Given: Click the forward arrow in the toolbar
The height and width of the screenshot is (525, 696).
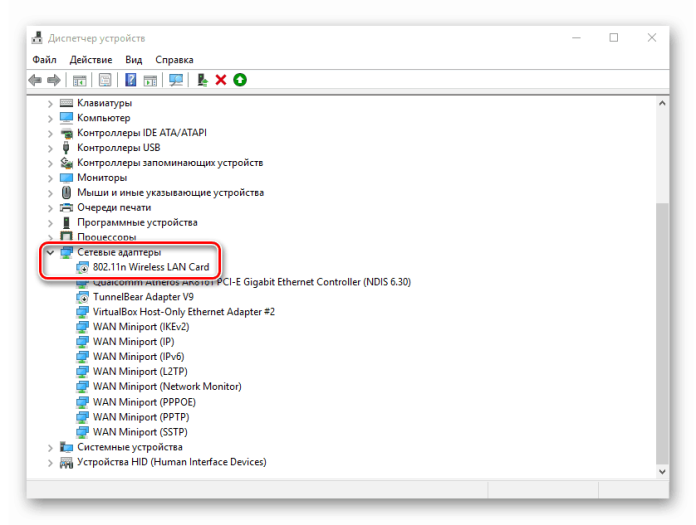Looking at the screenshot, I should (x=54, y=80).
